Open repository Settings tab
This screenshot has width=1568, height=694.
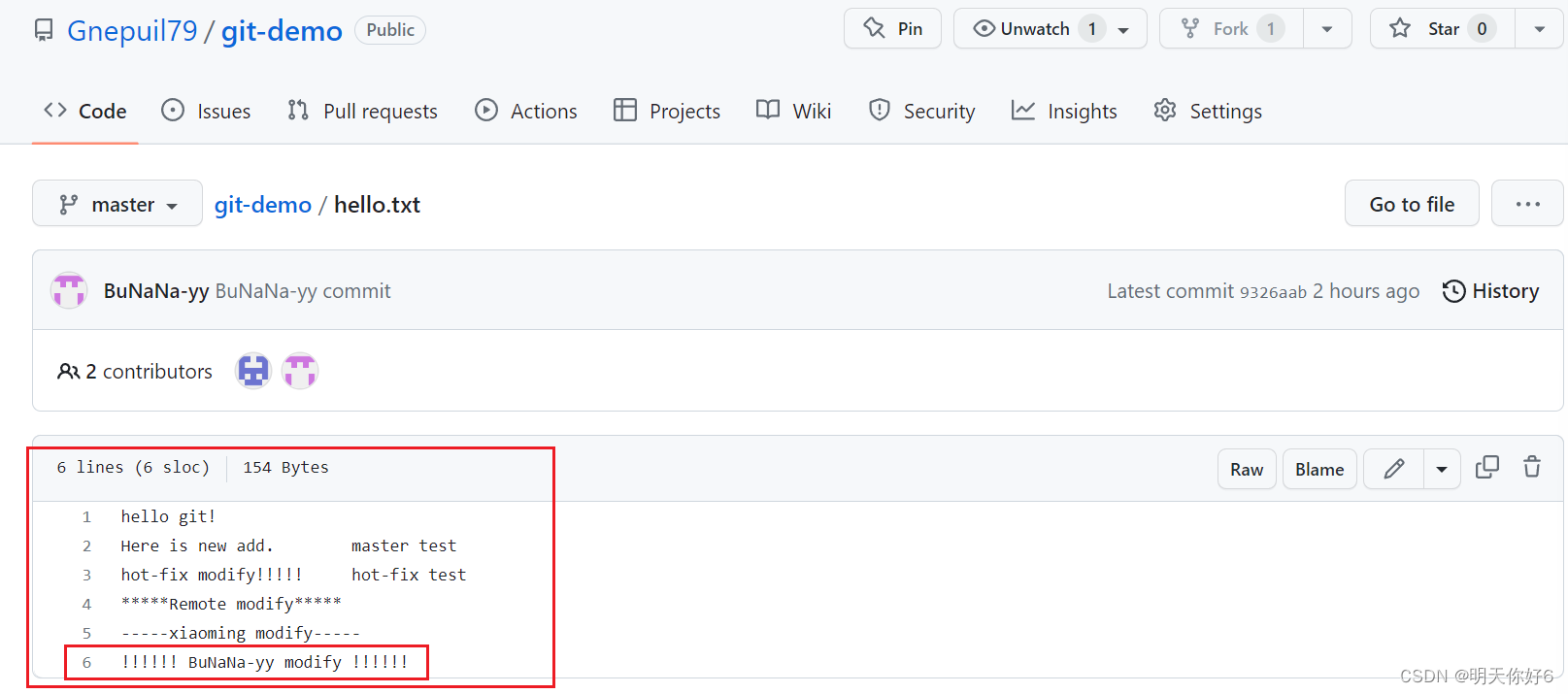1208,111
